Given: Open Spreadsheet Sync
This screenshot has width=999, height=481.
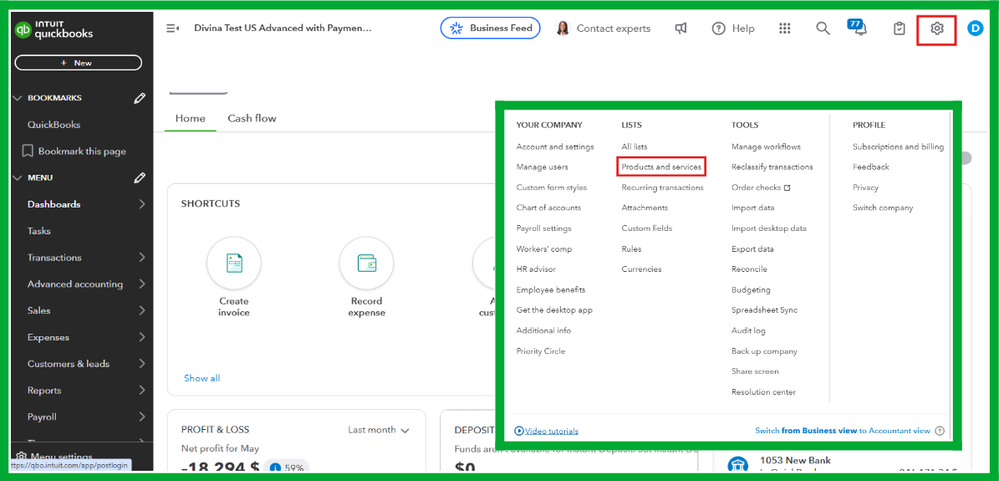Looking at the screenshot, I should click(765, 310).
